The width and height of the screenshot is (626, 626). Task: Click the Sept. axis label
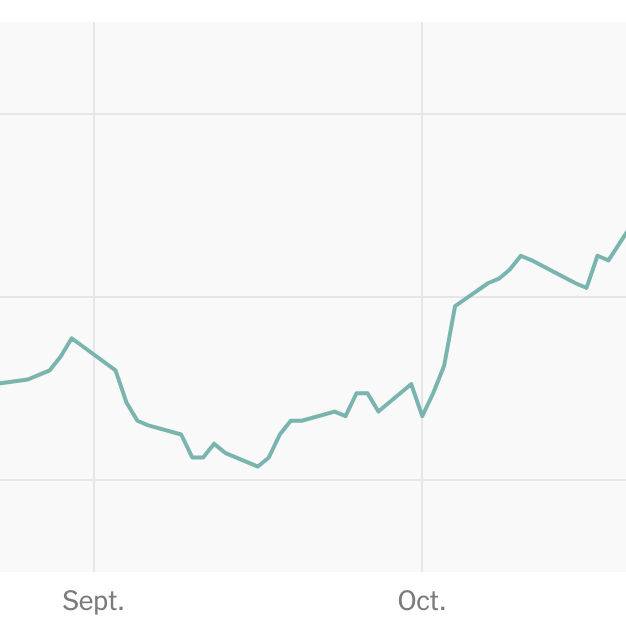(93, 601)
